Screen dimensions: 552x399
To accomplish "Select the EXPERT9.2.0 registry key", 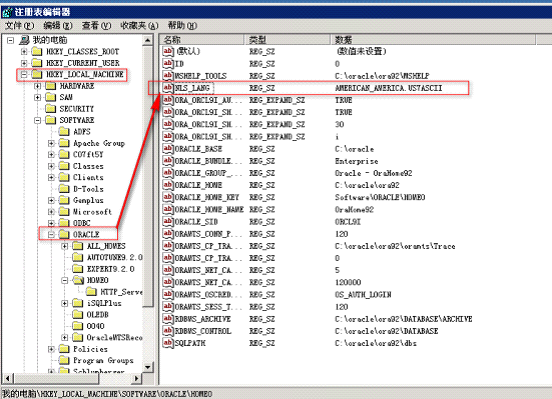I will [111, 269].
